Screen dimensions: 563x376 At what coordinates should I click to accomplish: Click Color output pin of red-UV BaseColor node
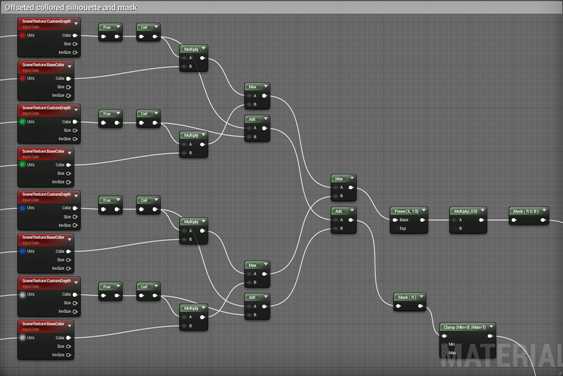tap(68, 78)
